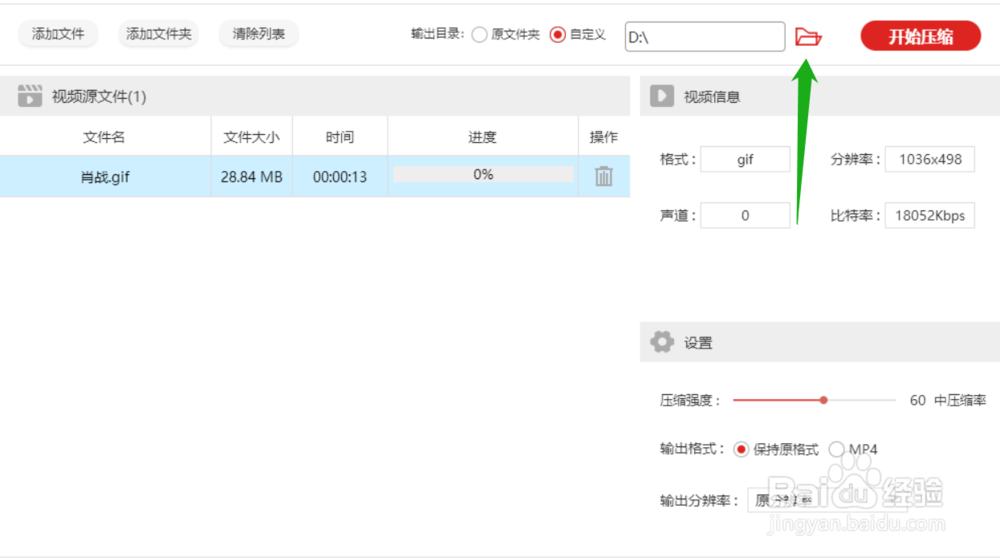This screenshot has height=558, width=1000.
Task: Click the 分辨率 1036x498 value box
Action: point(930,159)
